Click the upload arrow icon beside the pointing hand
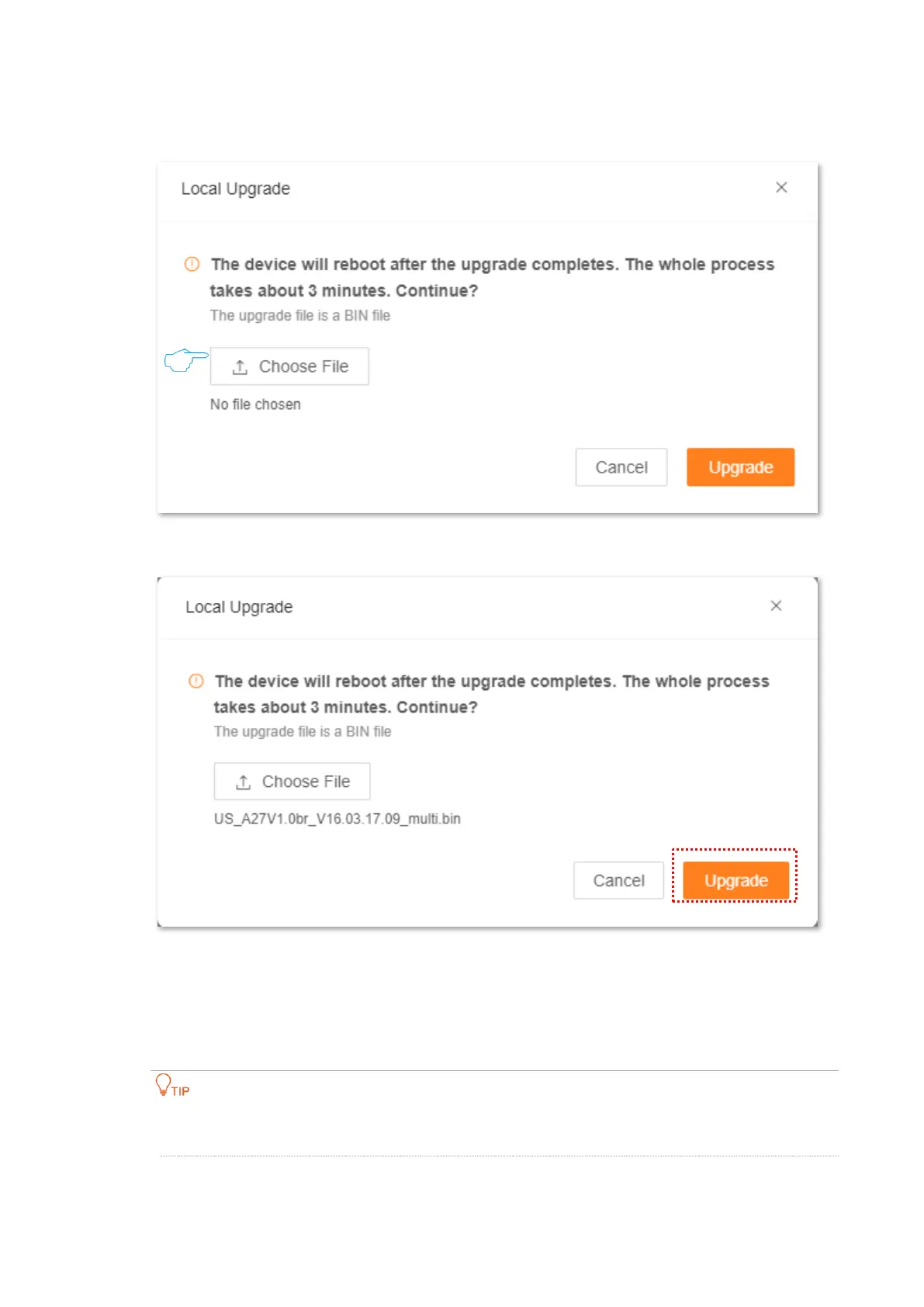The image size is (924, 1307). (x=240, y=367)
